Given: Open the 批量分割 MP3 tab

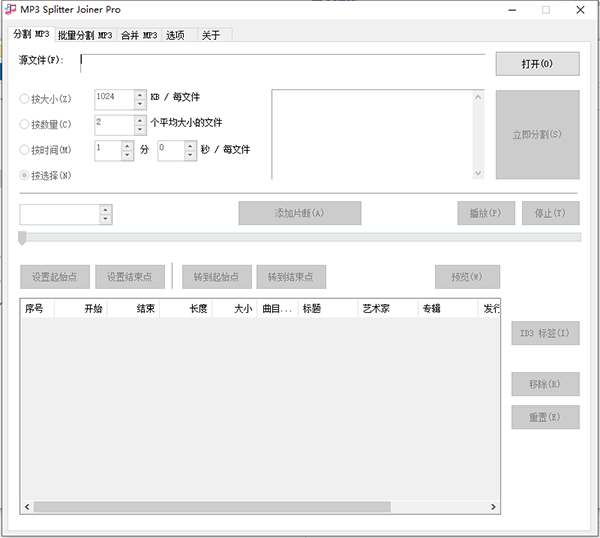Looking at the screenshot, I should click(x=85, y=35).
